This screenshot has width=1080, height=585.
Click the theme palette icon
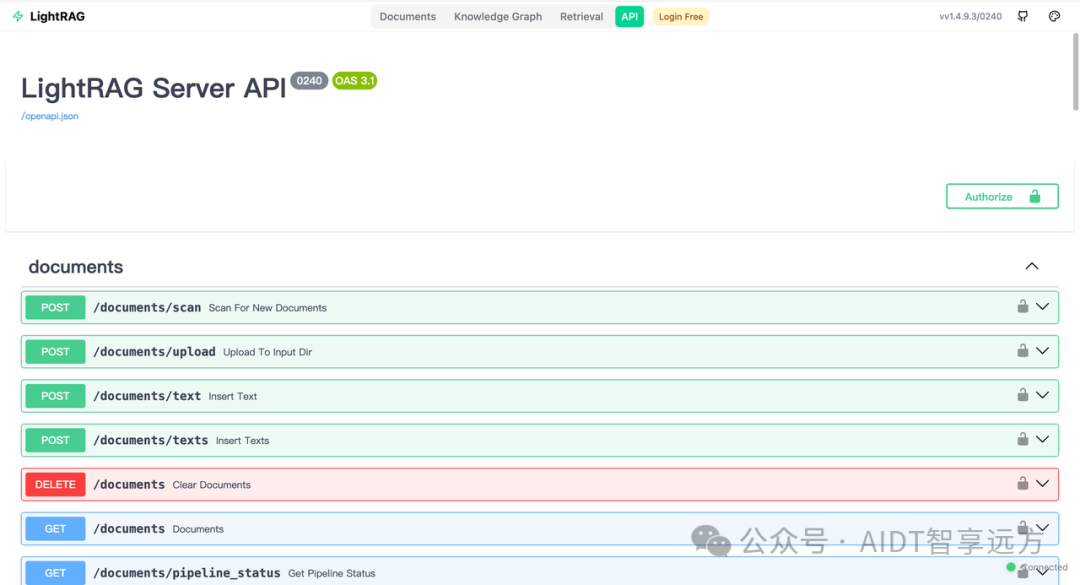[x=1054, y=16]
